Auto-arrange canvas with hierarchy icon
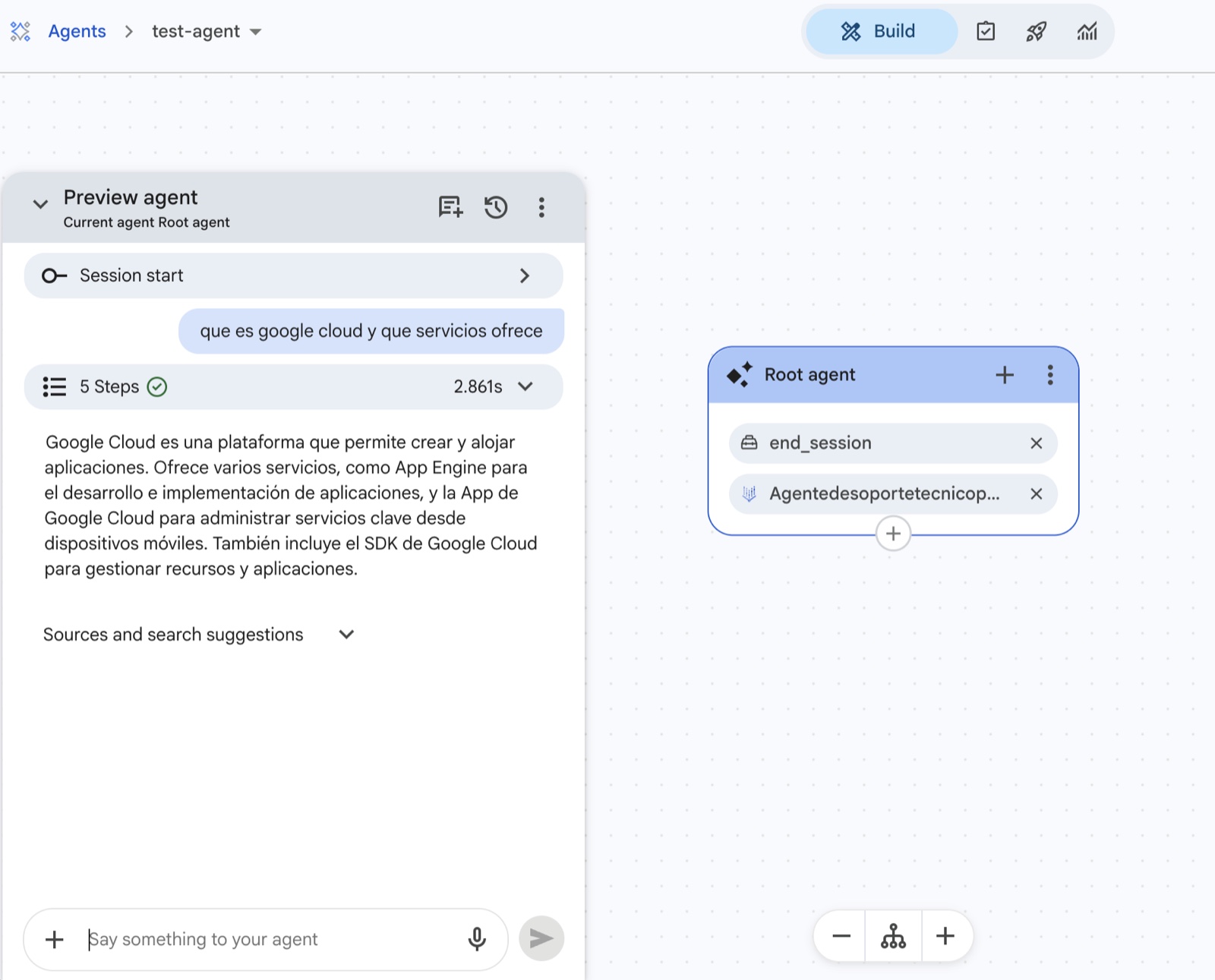Screen dimensions: 1215x980 (x=893, y=936)
